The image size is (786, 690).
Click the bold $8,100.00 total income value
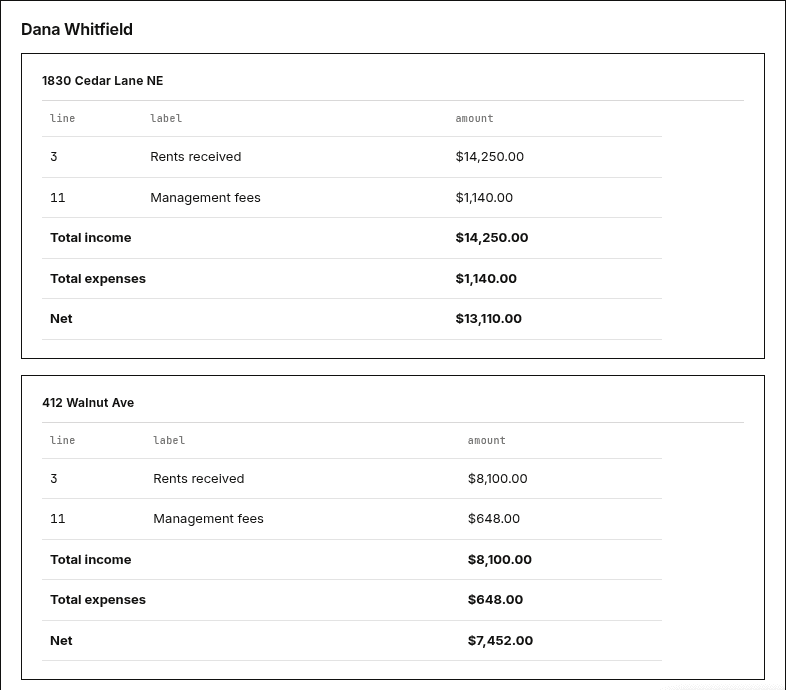(500, 560)
